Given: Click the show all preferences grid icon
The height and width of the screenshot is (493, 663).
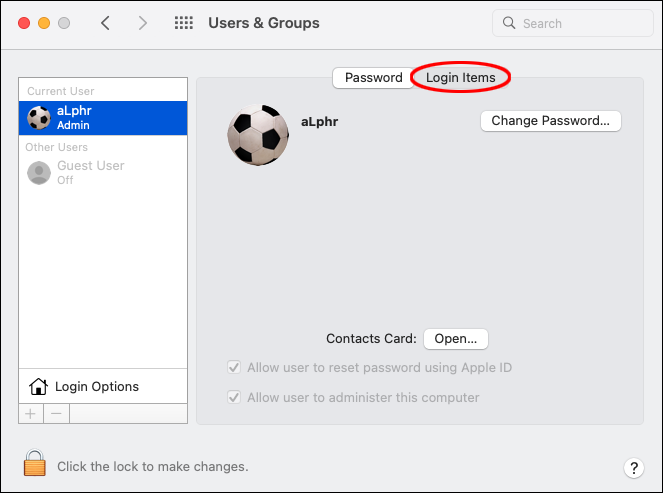Looking at the screenshot, I should pyautogui.click(x=184, y=23).
